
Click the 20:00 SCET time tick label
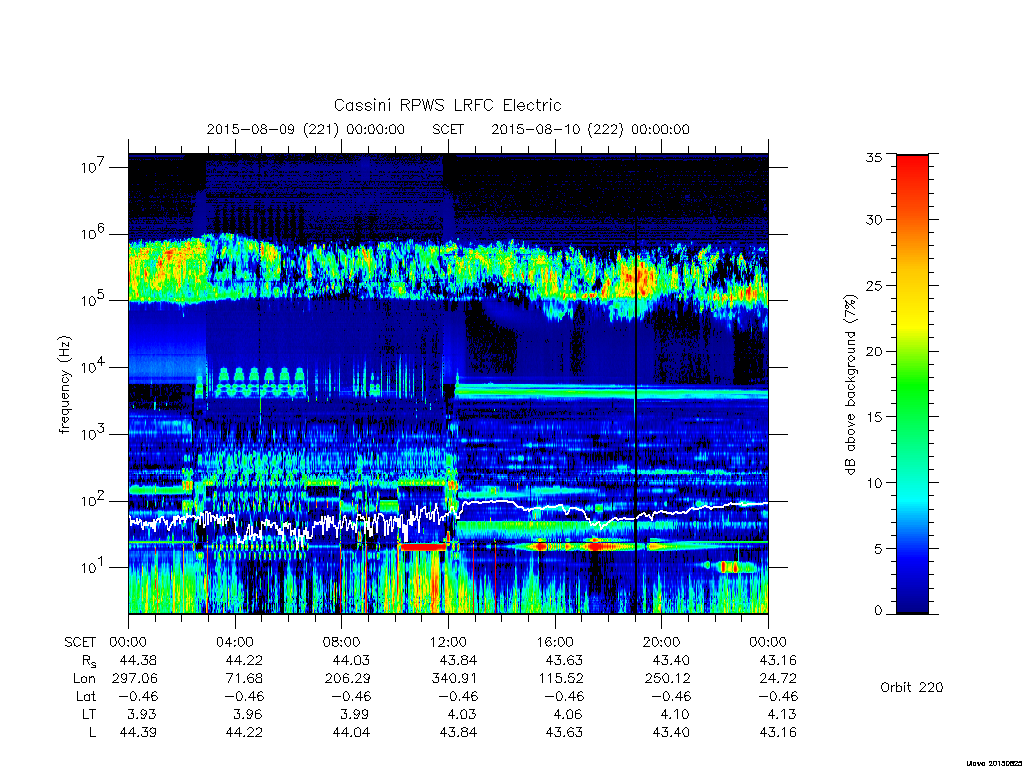[662, 642]
